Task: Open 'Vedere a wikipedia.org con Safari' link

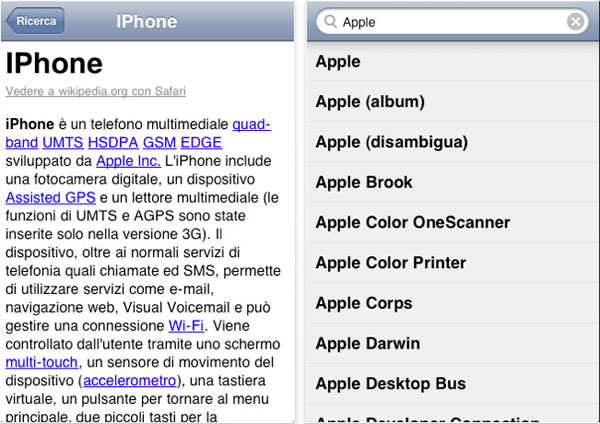Action: tap(96, 91)
